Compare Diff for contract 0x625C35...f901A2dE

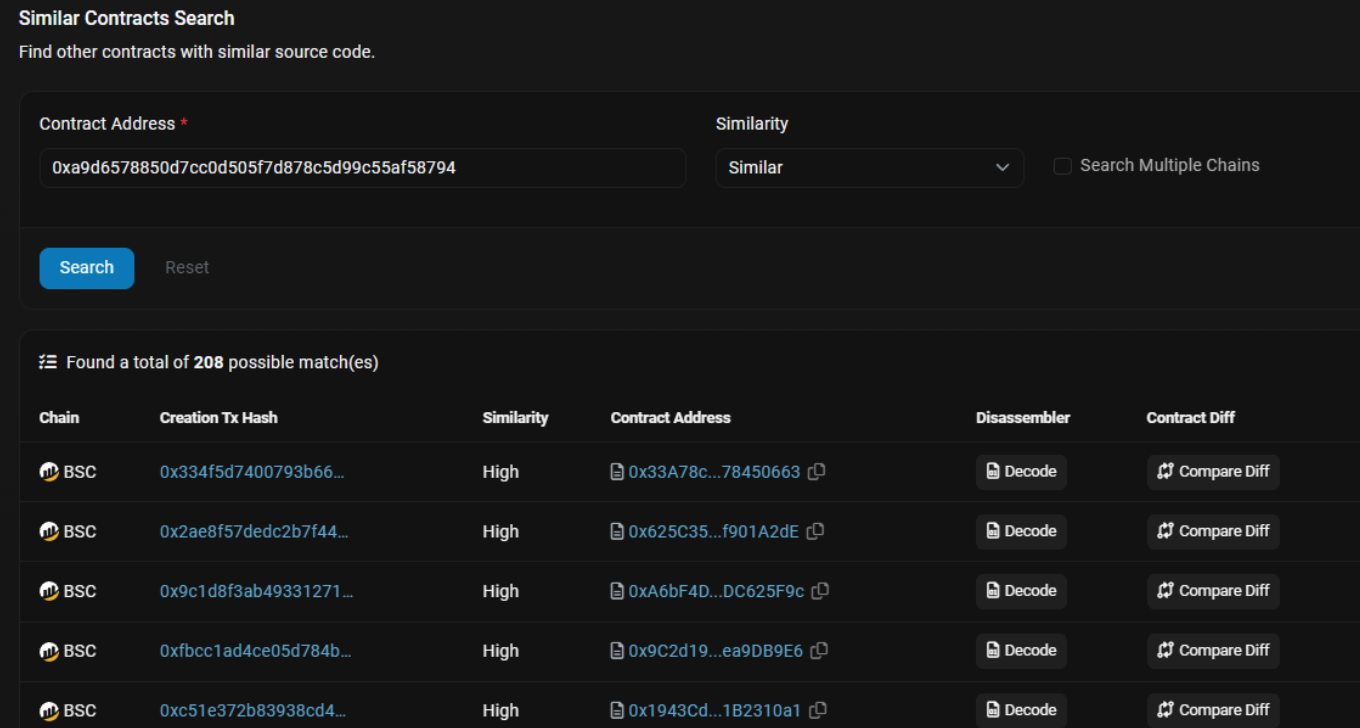pos(1213,531)
